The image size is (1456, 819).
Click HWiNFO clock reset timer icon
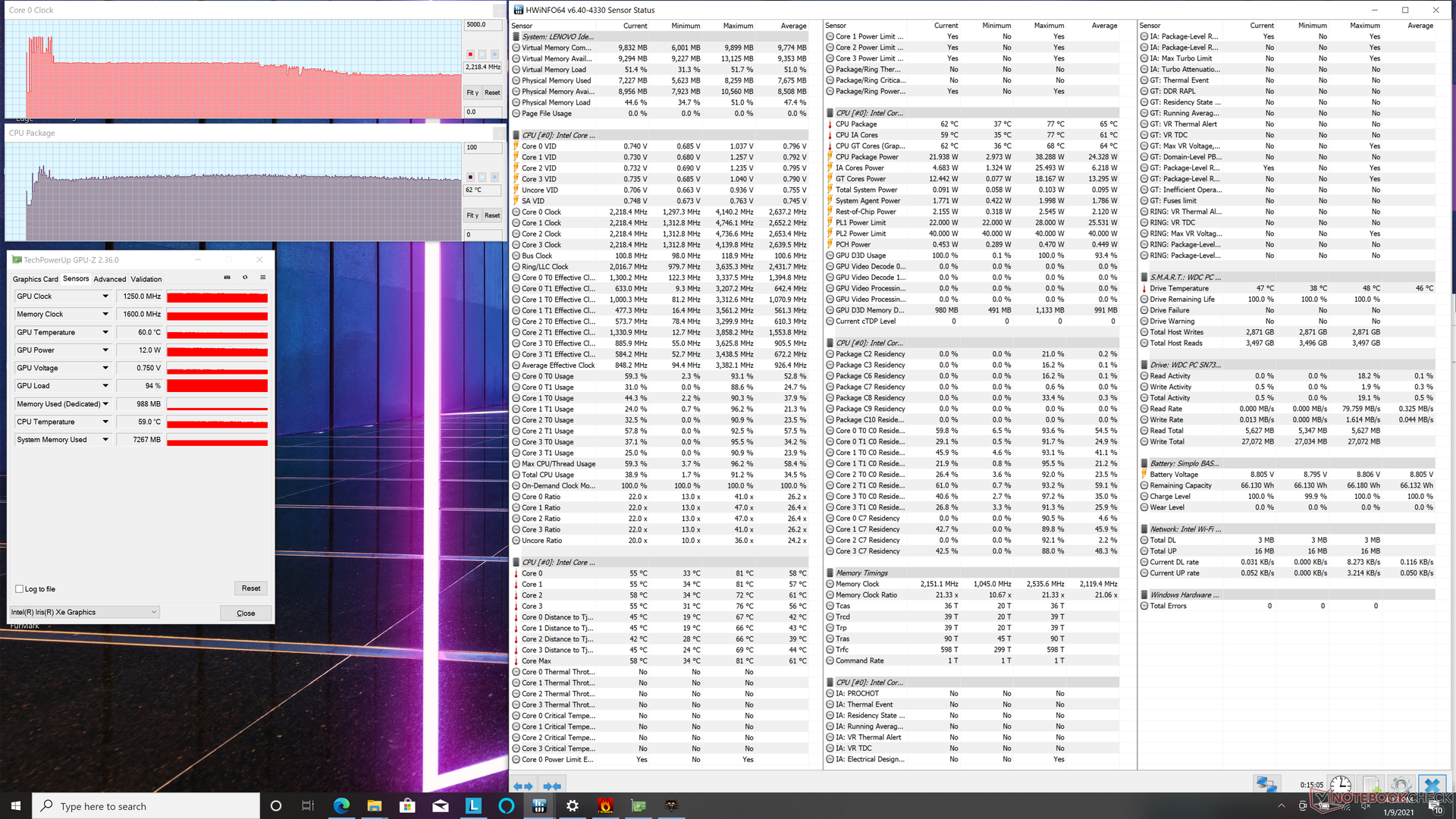1340,785
